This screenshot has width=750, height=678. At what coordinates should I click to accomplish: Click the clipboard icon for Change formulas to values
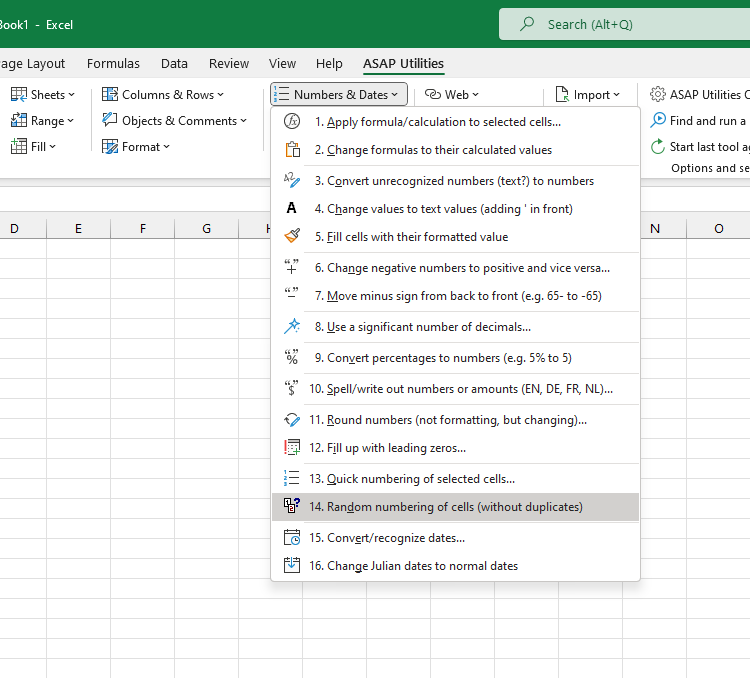[x=292, y=150]
